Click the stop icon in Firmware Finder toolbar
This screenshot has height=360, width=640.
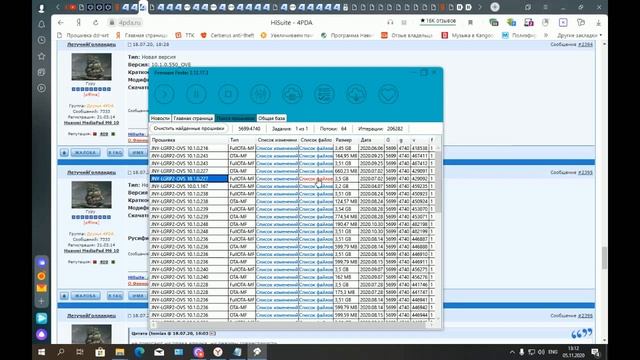[x=228, y=94]
